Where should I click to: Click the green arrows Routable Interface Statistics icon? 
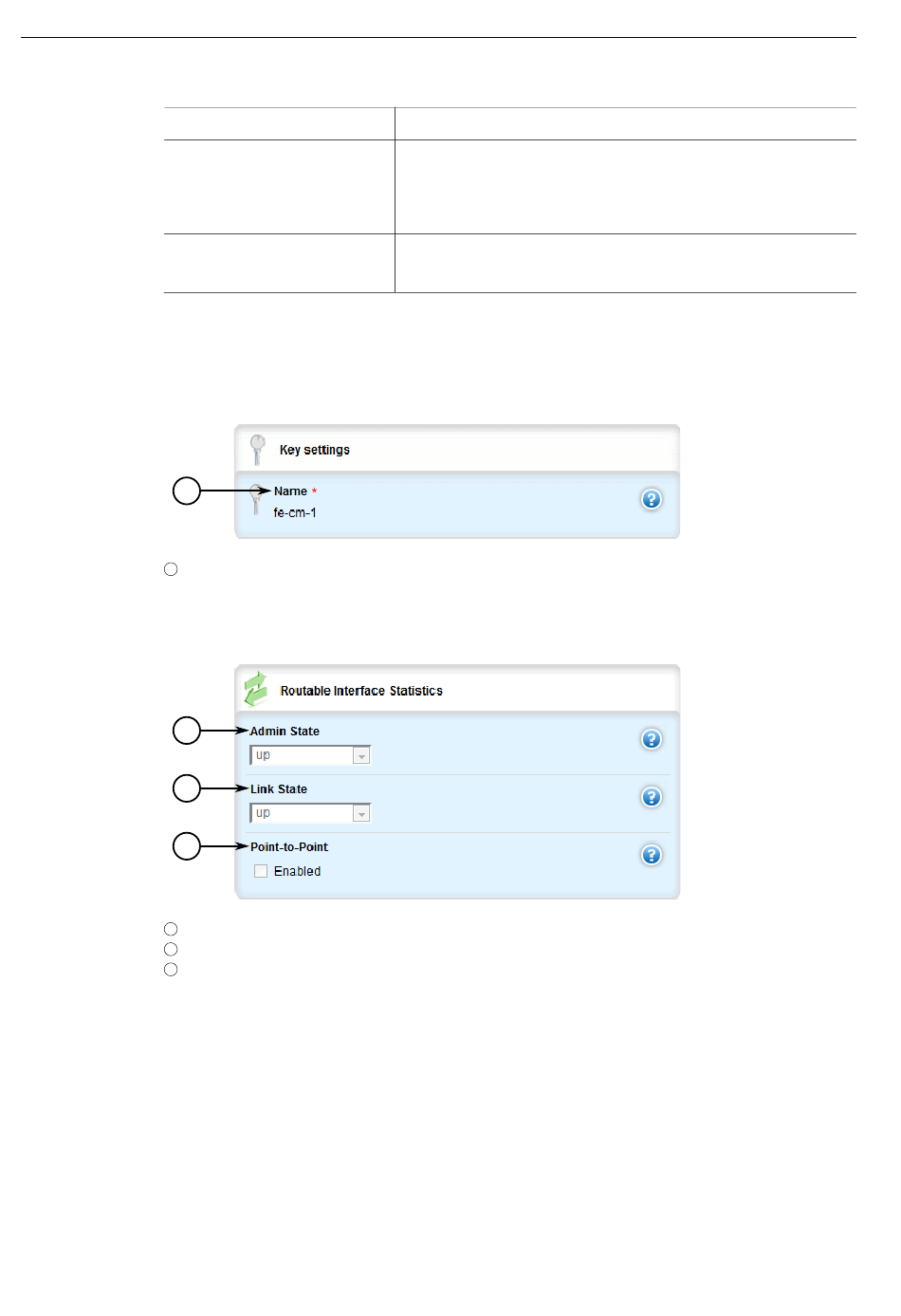coord(255,689)
